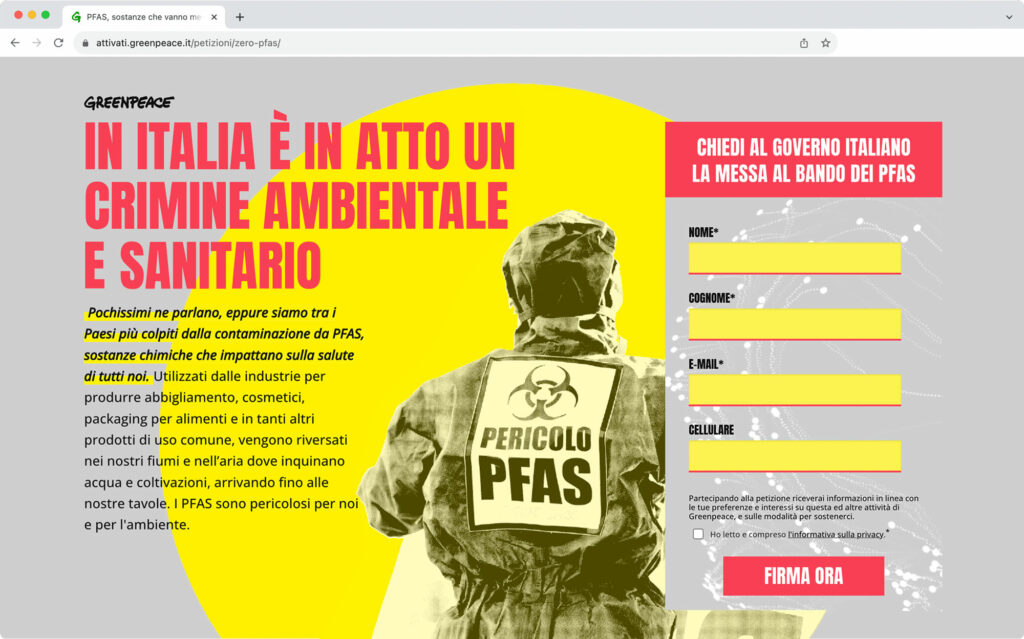
Task: Focus the CELLULARE input field
Action: click(795, 456)
